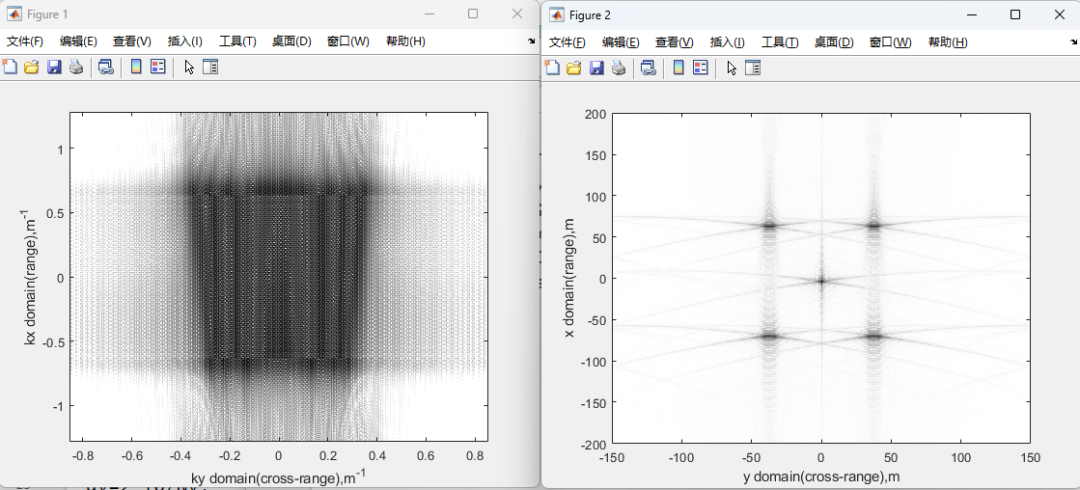
Task: Click dock arrow at Figure 1 menu bar end
Action: (531, 41)
